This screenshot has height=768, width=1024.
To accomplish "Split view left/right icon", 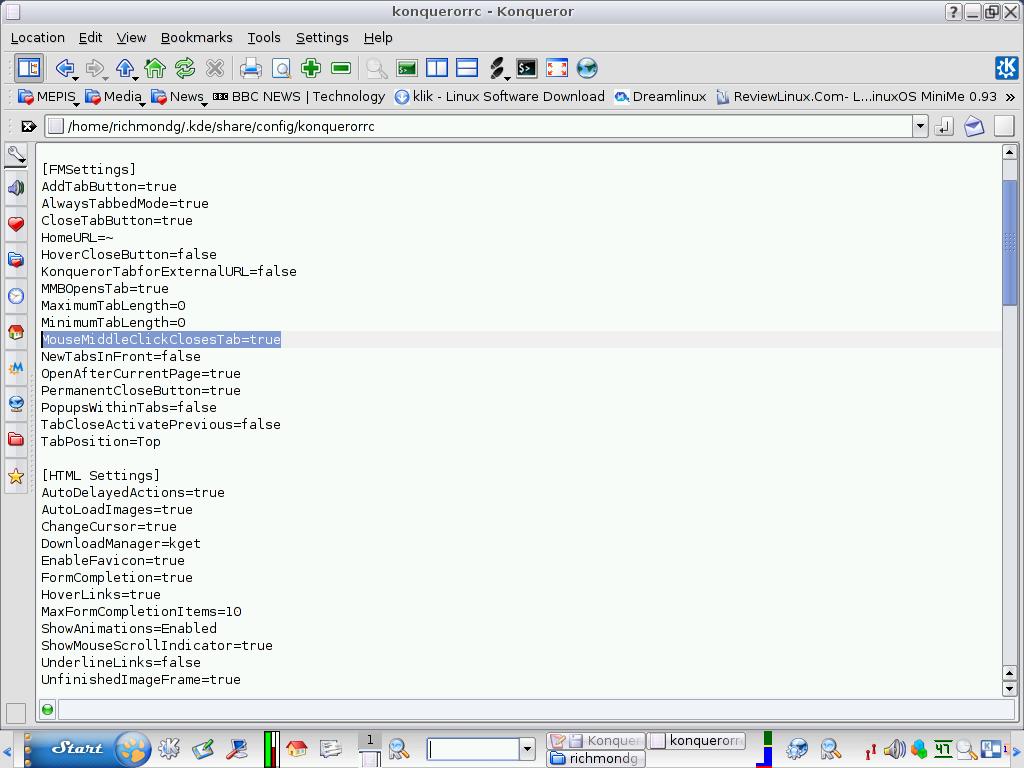I will pos(436,68).
